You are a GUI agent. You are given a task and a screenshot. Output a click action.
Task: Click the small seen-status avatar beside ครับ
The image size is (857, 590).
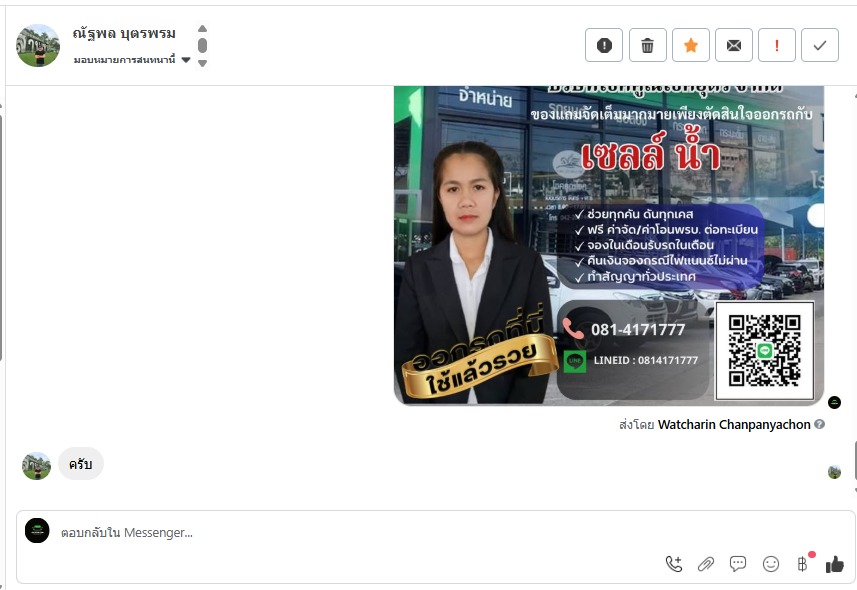834,472
